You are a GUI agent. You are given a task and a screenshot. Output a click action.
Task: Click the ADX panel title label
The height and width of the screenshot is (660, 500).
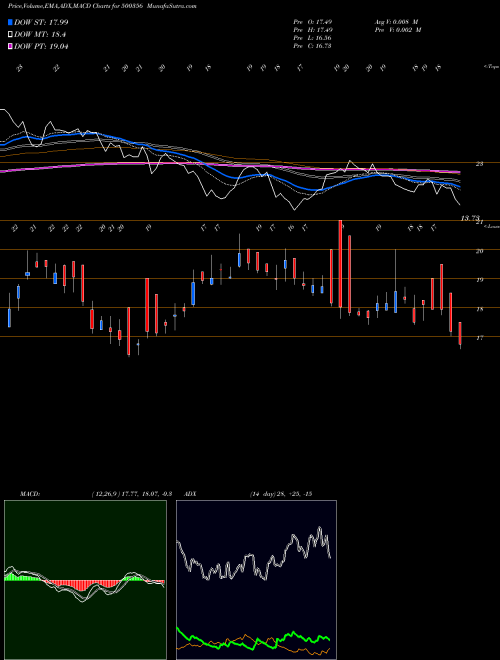click(x=191, y=494)
